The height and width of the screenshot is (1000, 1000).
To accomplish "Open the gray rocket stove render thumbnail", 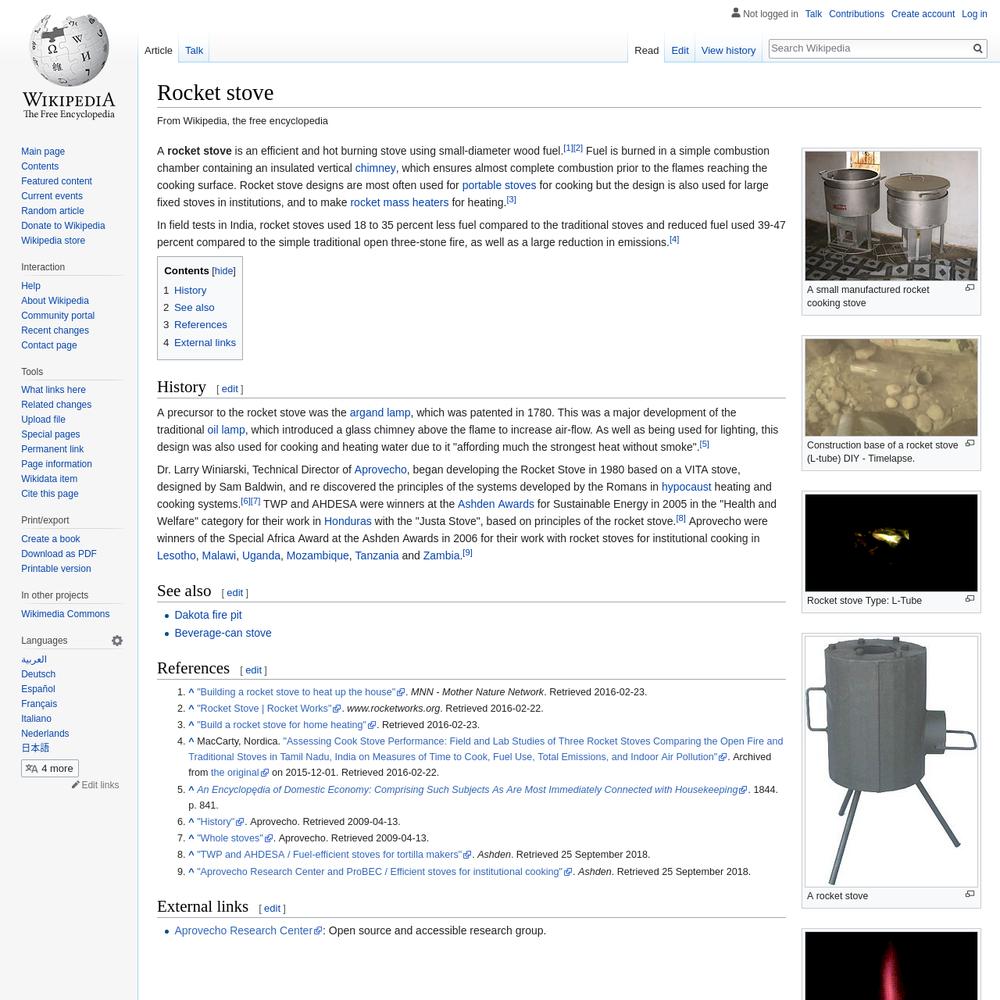I will click(891, 761).
